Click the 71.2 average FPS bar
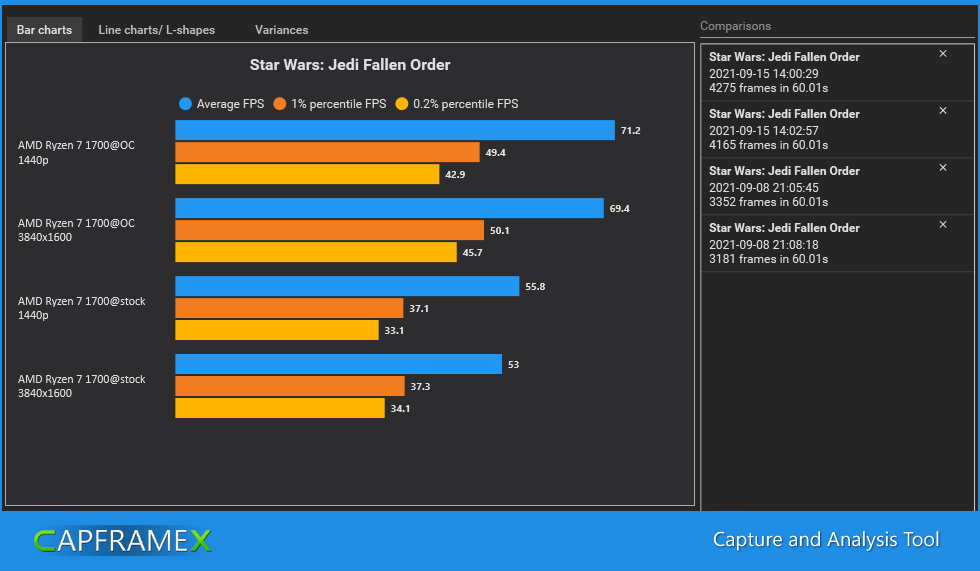The width and height of the screenshot is (980, 571). [395, 130]
